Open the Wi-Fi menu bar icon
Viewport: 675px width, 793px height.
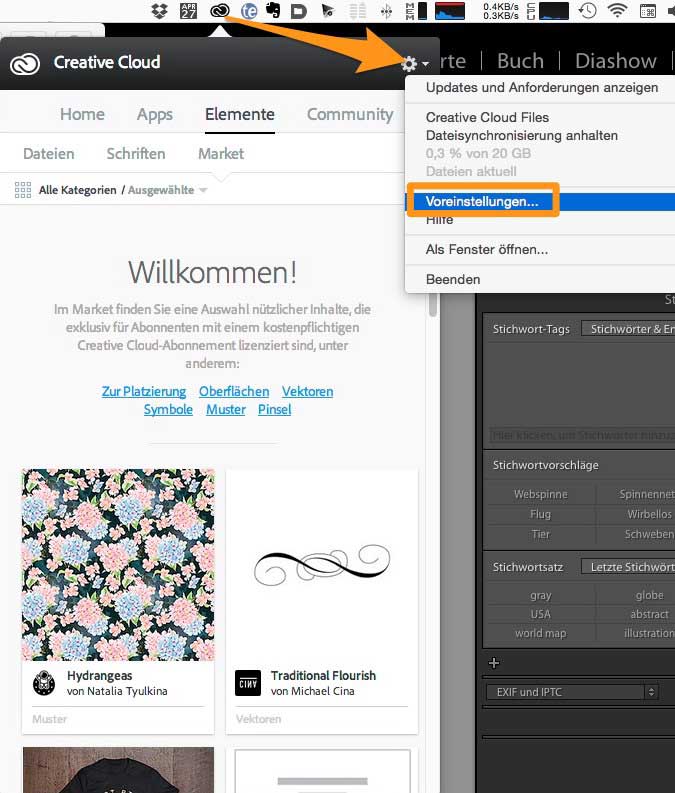[x=617, y=10]
